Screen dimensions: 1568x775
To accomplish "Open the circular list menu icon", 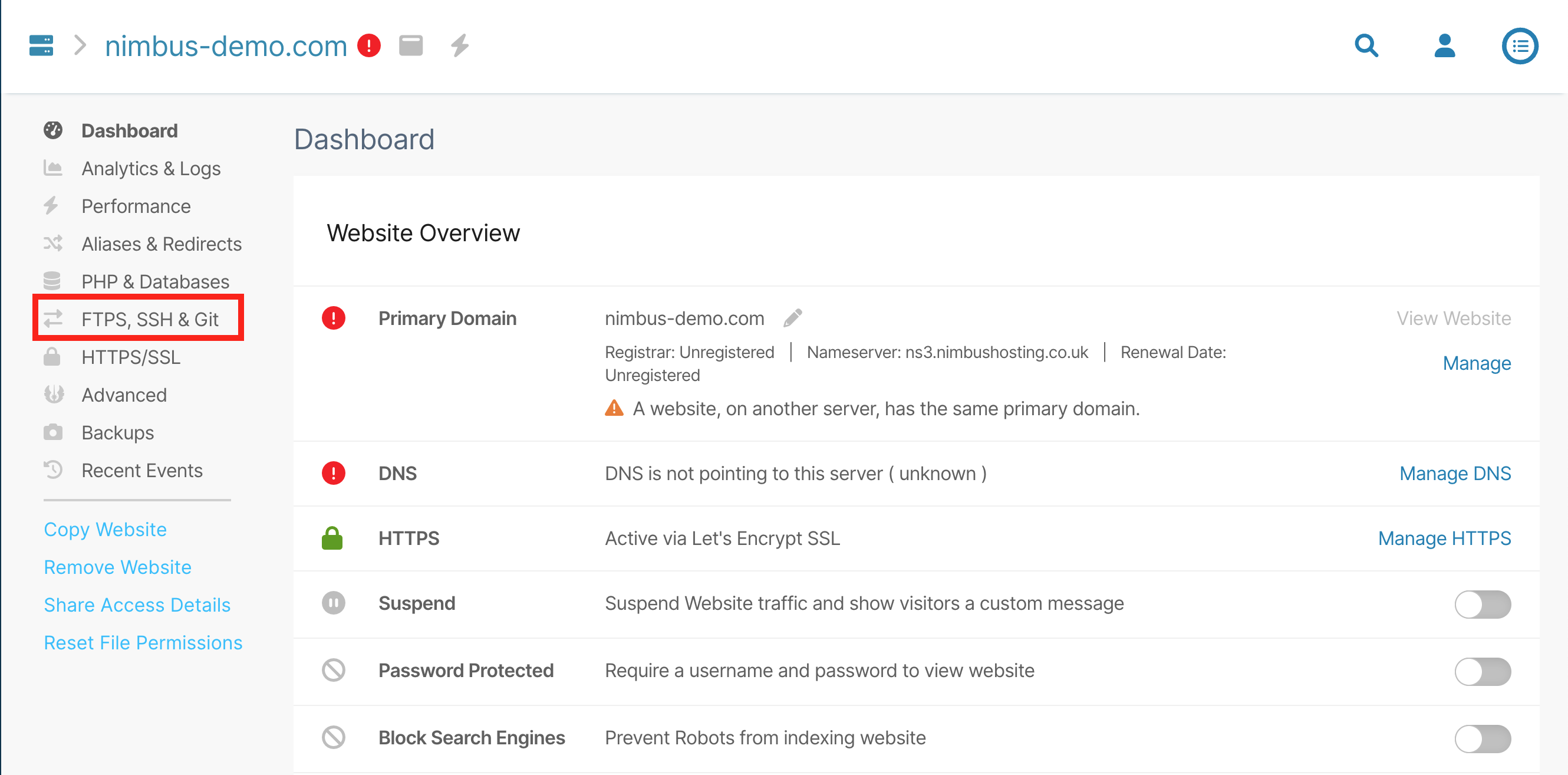I will [x=1519, y=45].
